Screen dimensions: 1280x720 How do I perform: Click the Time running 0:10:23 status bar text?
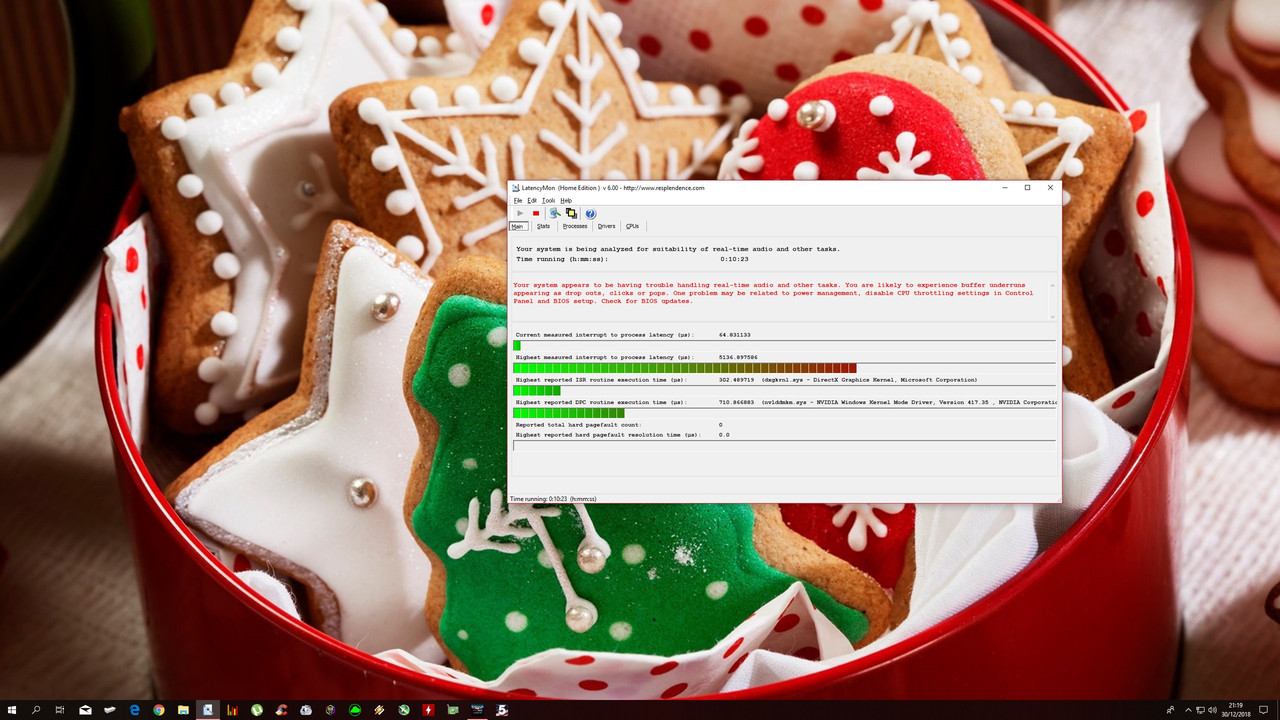coord(553,498)
